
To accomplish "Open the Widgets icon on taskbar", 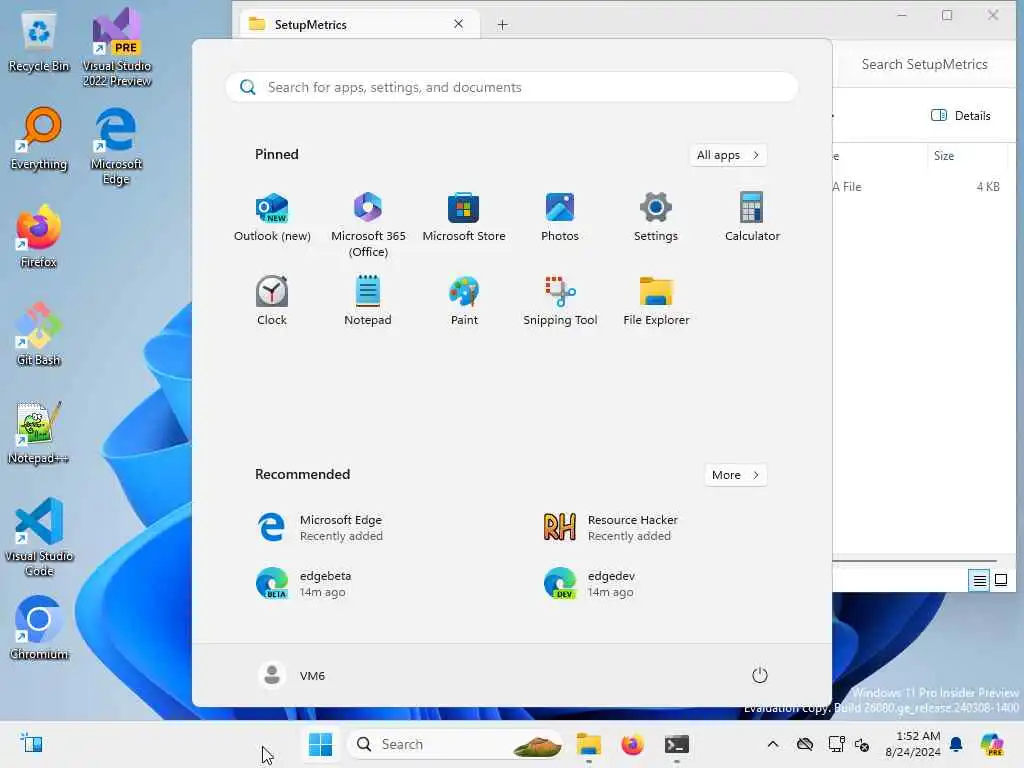I will (x=31, y=743).
